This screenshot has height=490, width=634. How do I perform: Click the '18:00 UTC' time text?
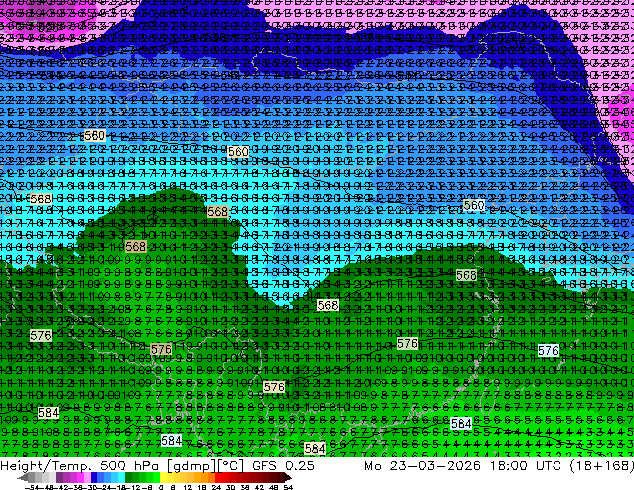pyautogui.click(x=525, y=466)
